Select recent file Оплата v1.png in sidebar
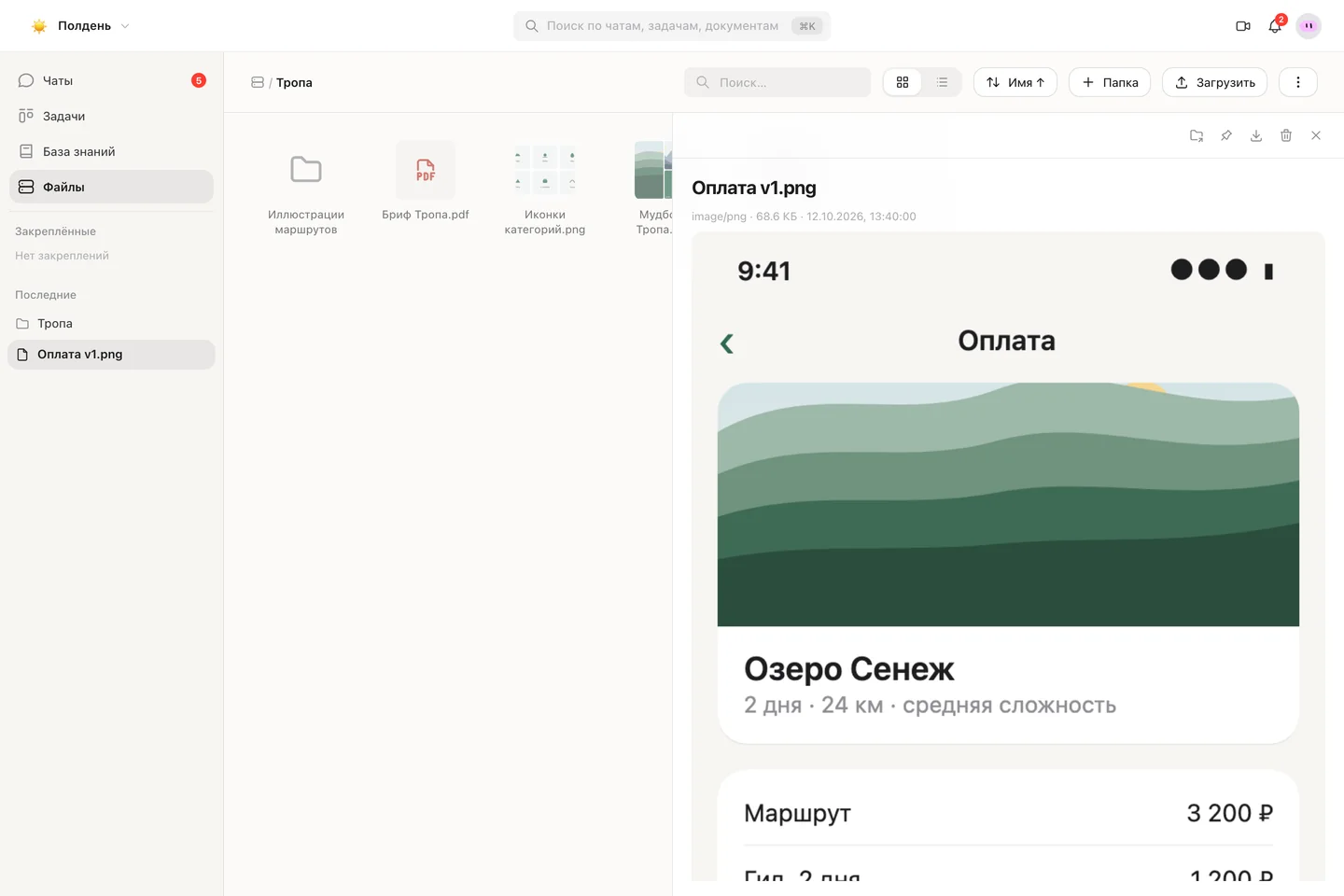 point(111,355)
